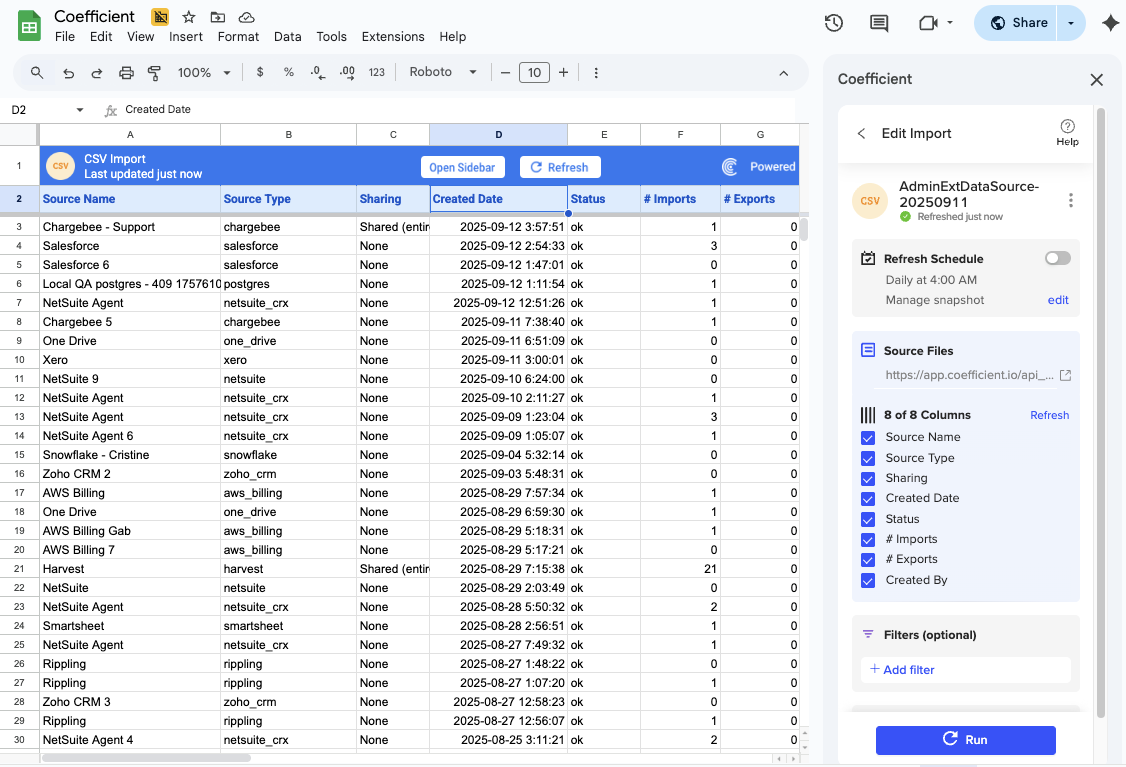The height and width of the screenshot is (767, 1126).
Task: Select the paint format tool
Action: click(152, 72)
